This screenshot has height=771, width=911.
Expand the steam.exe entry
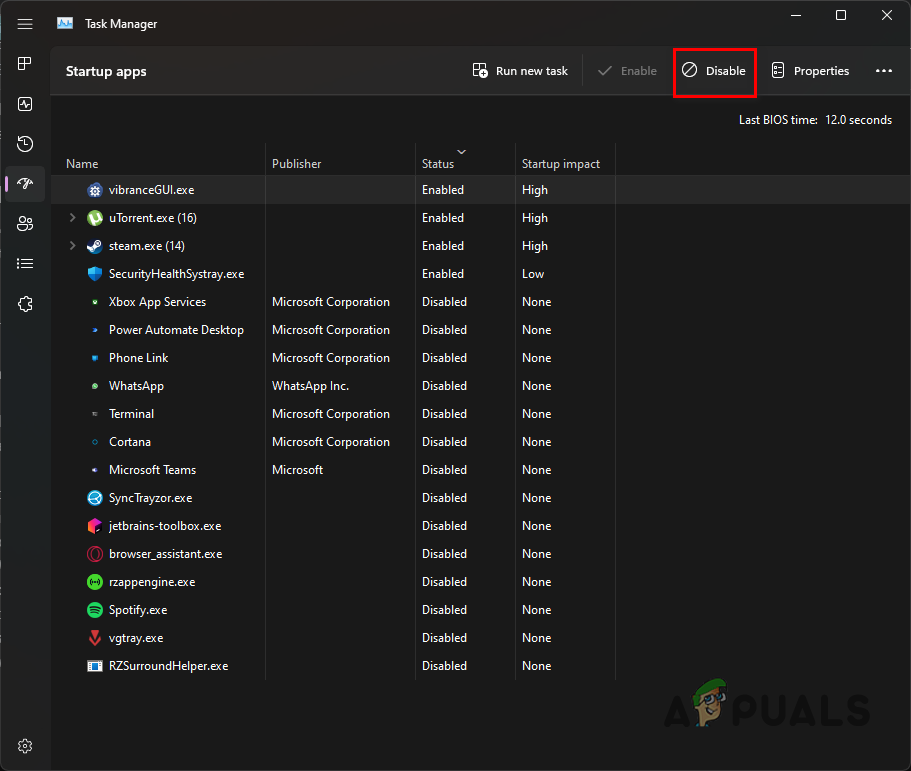point(70,245)
